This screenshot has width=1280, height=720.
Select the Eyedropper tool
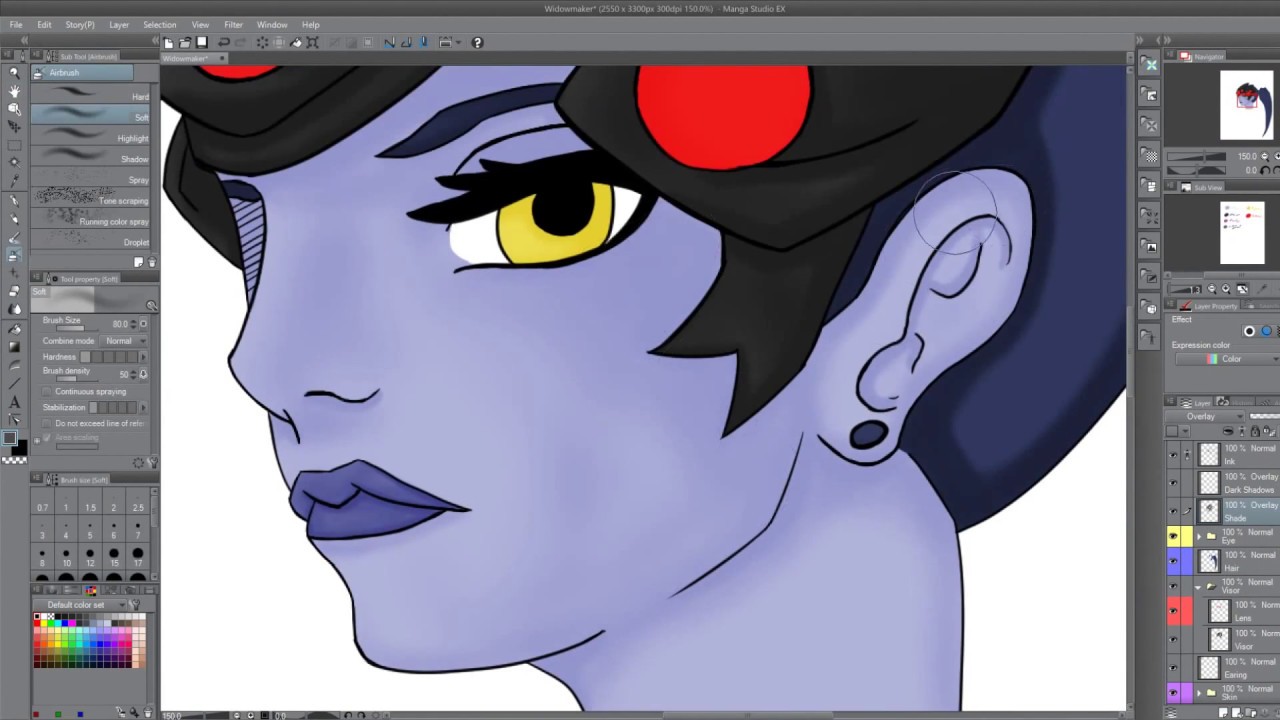(x=14, y=182)
